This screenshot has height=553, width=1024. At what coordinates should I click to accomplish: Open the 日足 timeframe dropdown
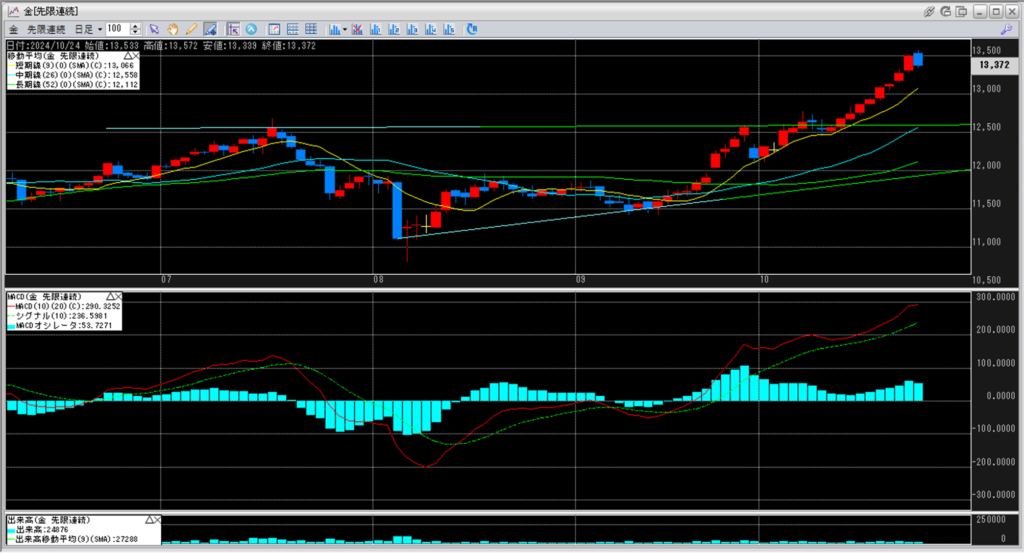(84, 29)
